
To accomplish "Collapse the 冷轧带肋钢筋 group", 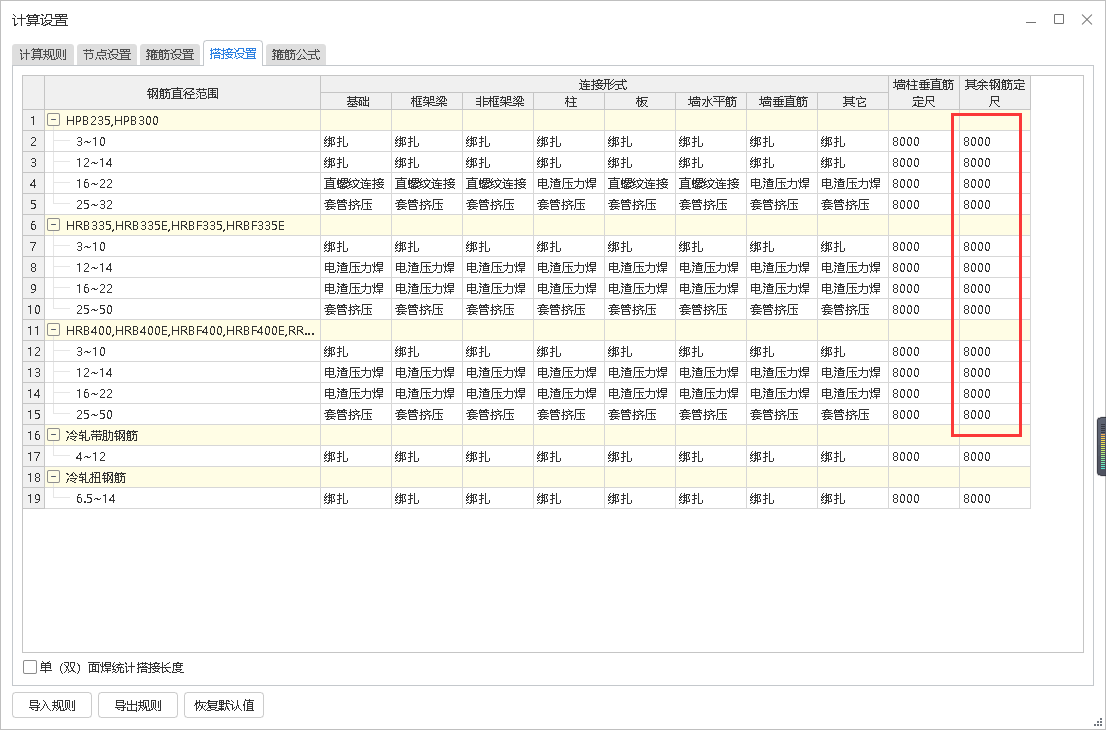I will click(x=53, y=435).
